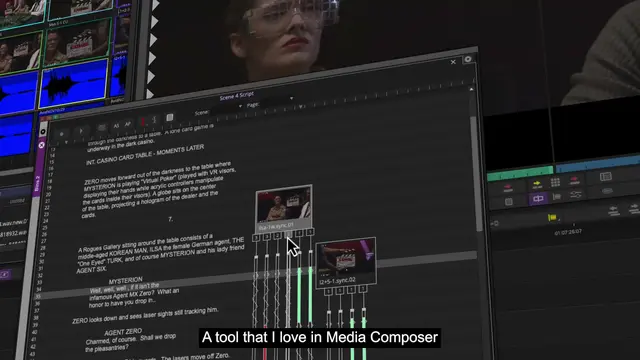Click the 818932.wav item in left bin
The image size is (640, 360).
(x=13, y=234)
